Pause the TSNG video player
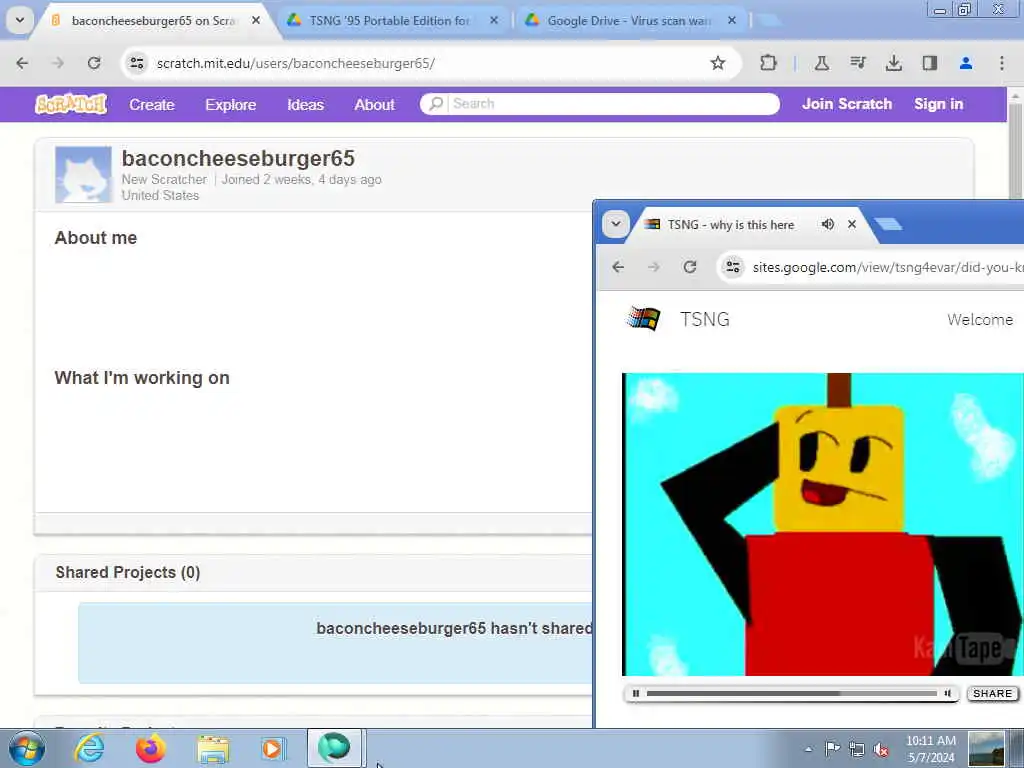 coord(635,694)
